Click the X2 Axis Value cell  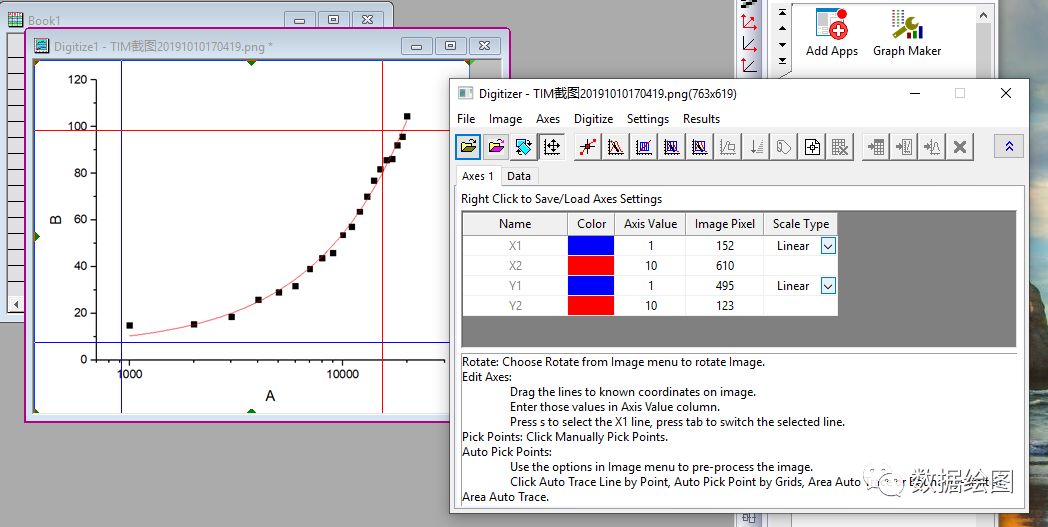650,266
